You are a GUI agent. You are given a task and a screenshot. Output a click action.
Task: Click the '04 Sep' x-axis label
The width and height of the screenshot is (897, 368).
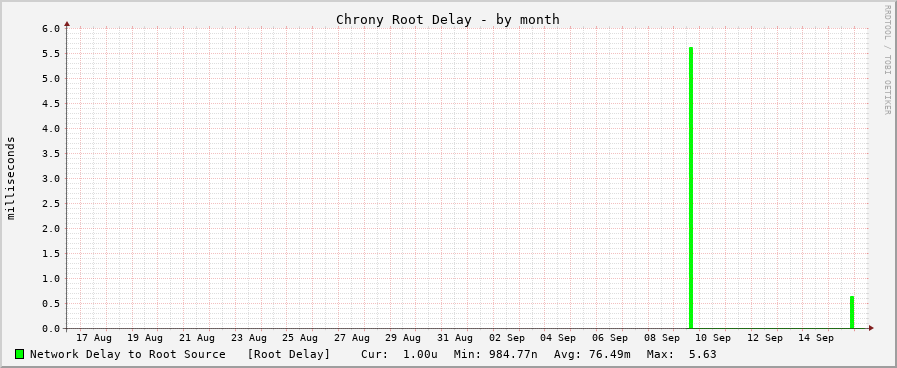click(x=558, y=338)
